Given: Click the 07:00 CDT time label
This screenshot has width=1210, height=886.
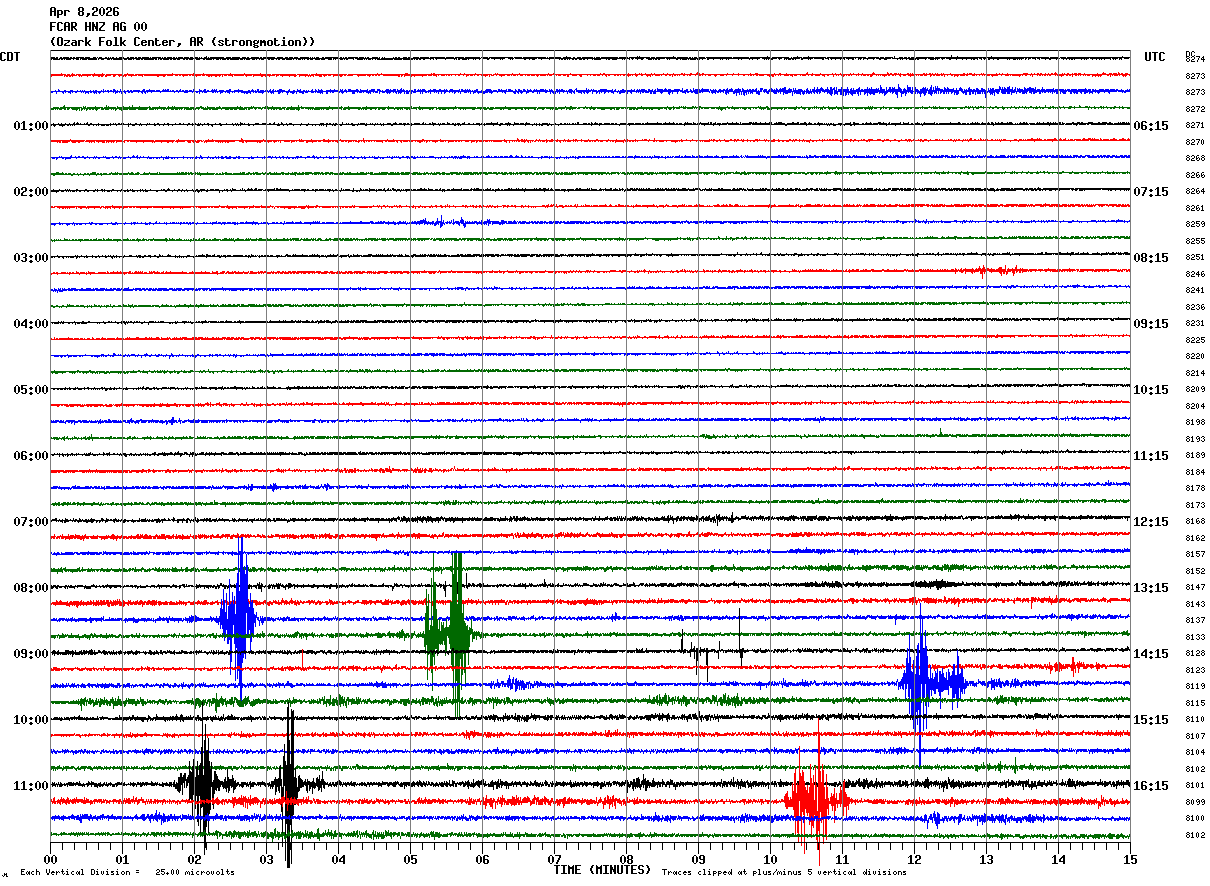Looking at the screenshot, I should click(x=31, y=522).
